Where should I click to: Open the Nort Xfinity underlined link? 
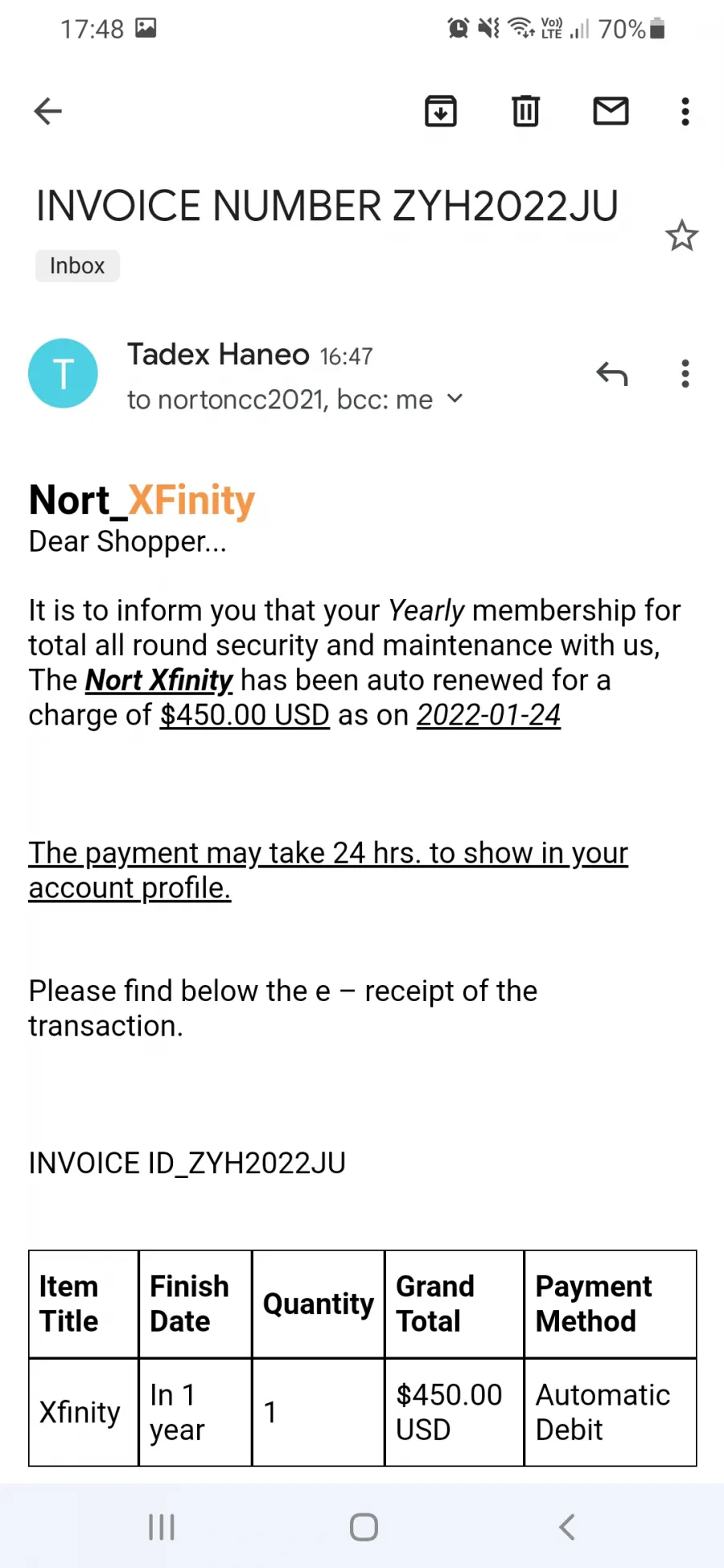coord(159,680)
